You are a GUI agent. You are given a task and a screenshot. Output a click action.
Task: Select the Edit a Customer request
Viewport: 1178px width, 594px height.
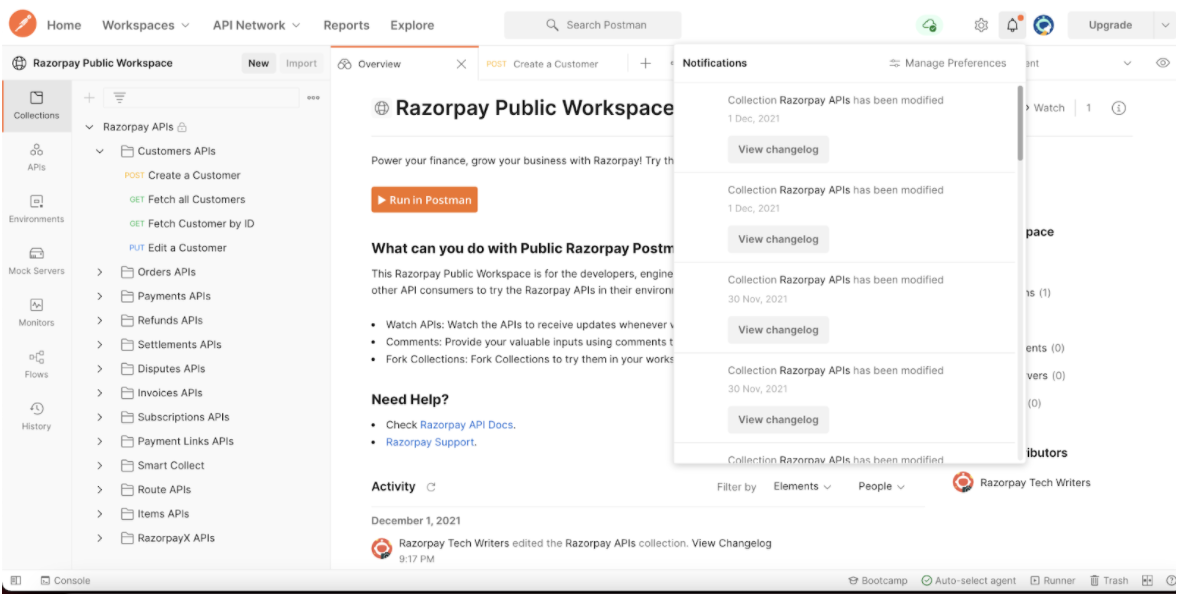177,248
